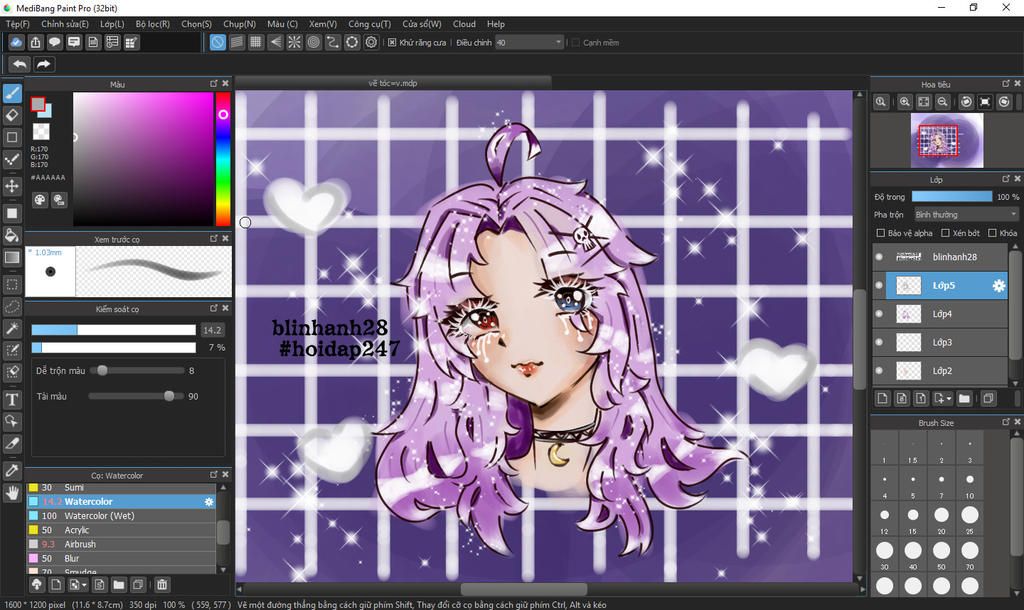Hide the Lớp5 layer
This screenshot has width=1024, height=610.
tap(879, 285)
